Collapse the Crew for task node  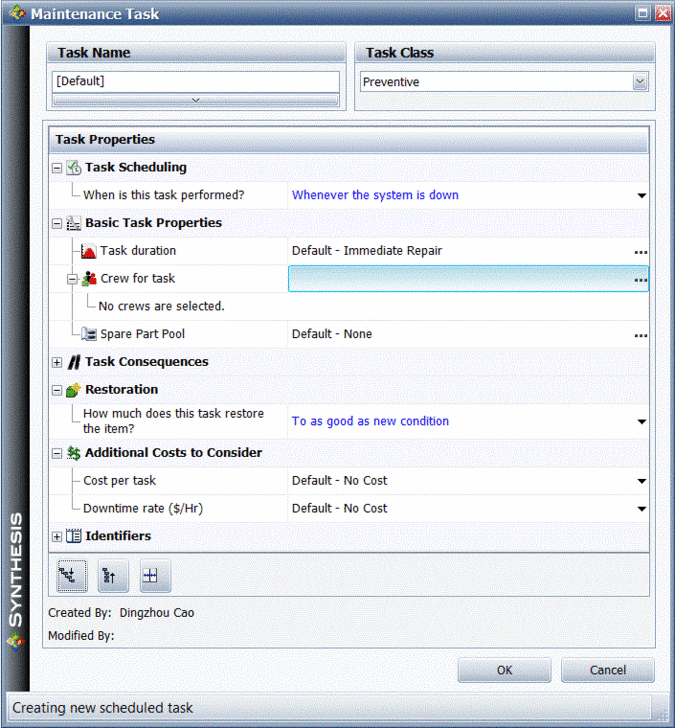[x=72, y=279]
